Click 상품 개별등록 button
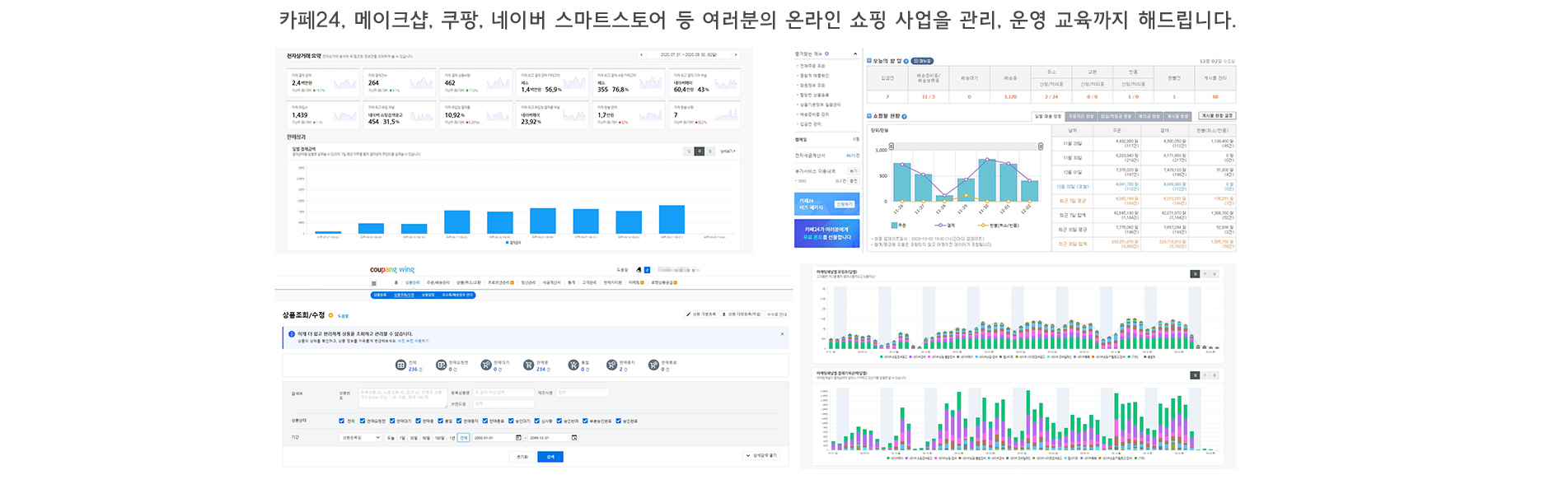This screenshot has width=1568, height=484. pyautogui.click(x=701, y=314)
